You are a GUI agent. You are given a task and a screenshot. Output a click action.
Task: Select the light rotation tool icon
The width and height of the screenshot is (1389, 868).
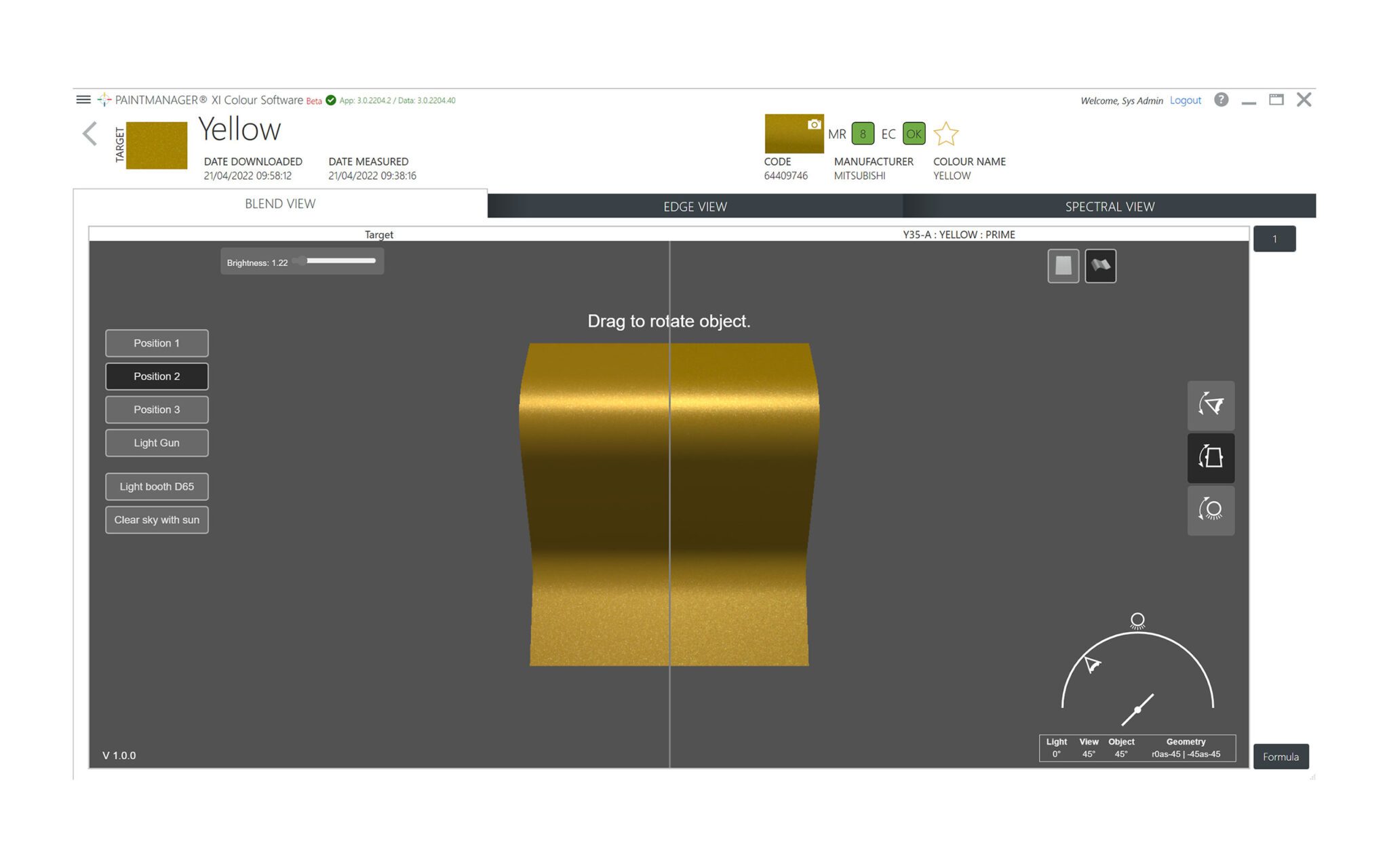[1211, 511]
